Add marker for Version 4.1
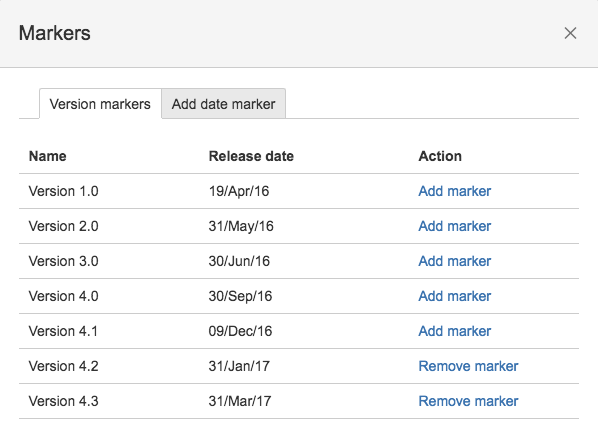 455,331
